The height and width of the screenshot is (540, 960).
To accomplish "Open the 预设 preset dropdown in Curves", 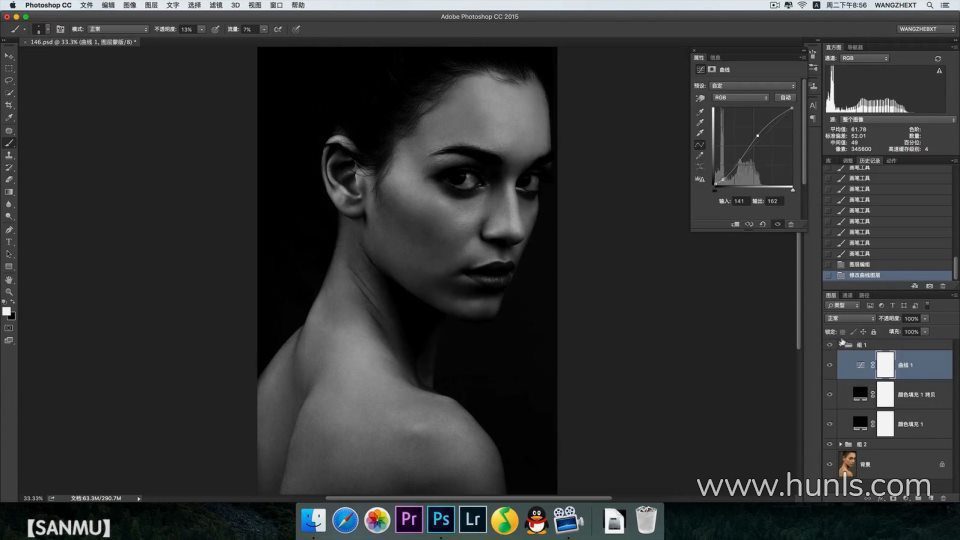I will pos(753,86).
